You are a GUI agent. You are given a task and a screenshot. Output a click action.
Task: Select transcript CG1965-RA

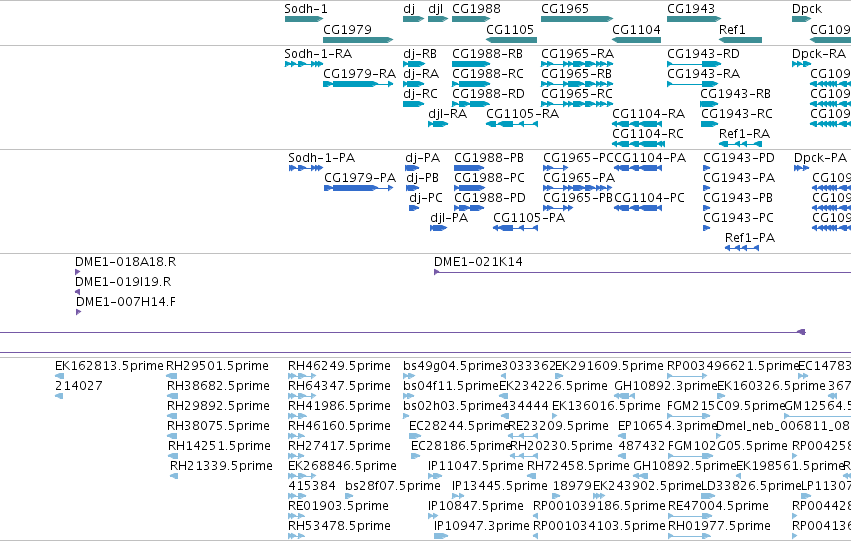[577, 64]
